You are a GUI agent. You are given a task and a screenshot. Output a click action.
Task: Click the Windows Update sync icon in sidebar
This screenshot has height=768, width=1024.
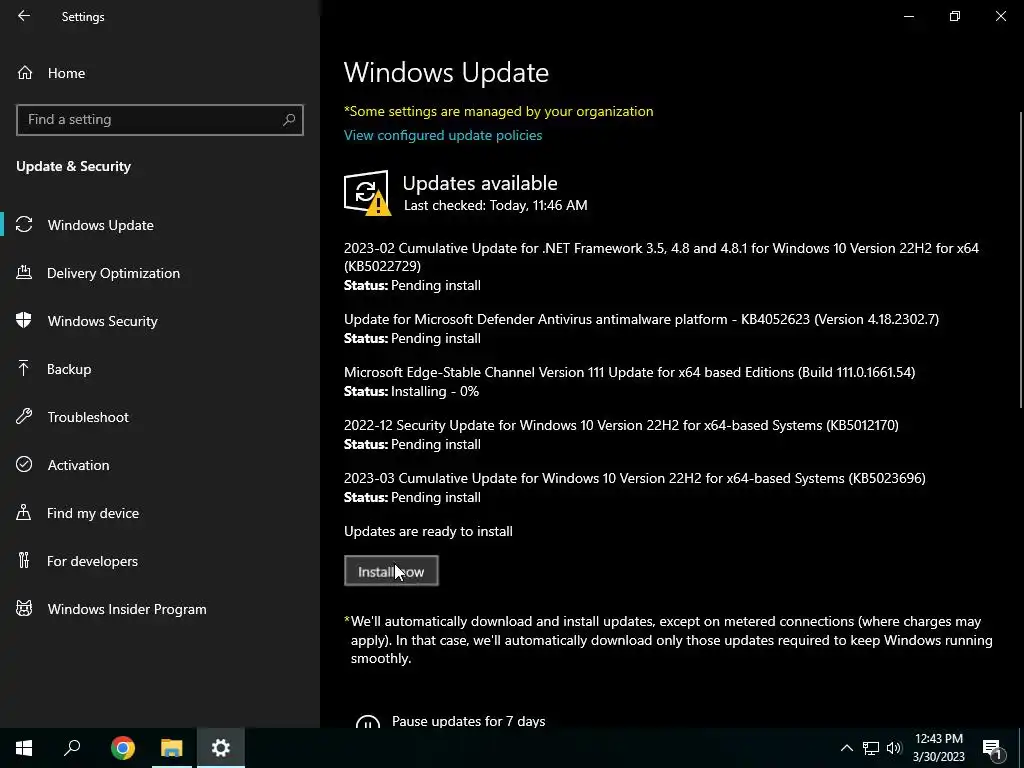pos(24,225)
